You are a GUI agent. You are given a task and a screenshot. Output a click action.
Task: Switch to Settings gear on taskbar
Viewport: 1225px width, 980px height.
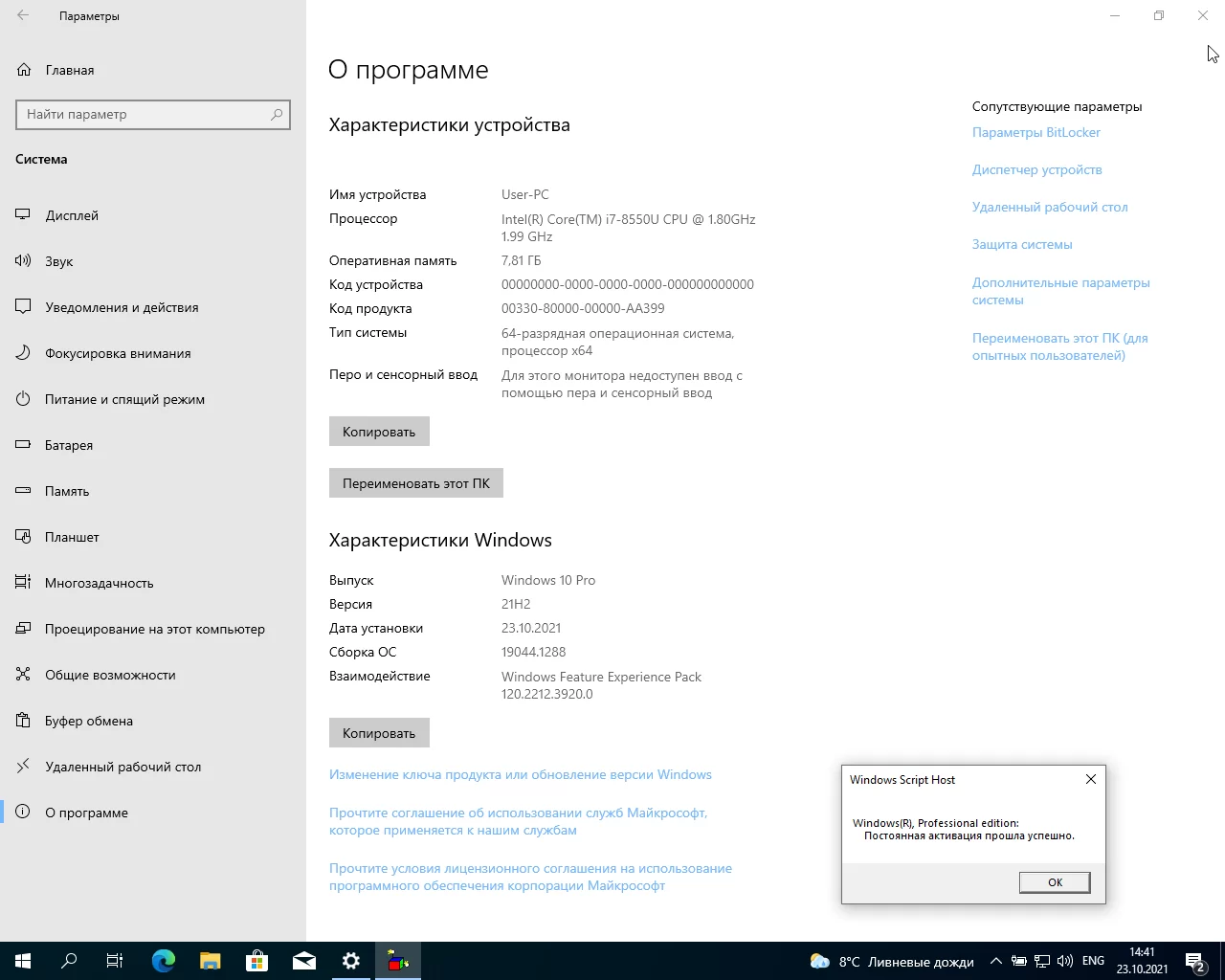(x=351, y=961)
